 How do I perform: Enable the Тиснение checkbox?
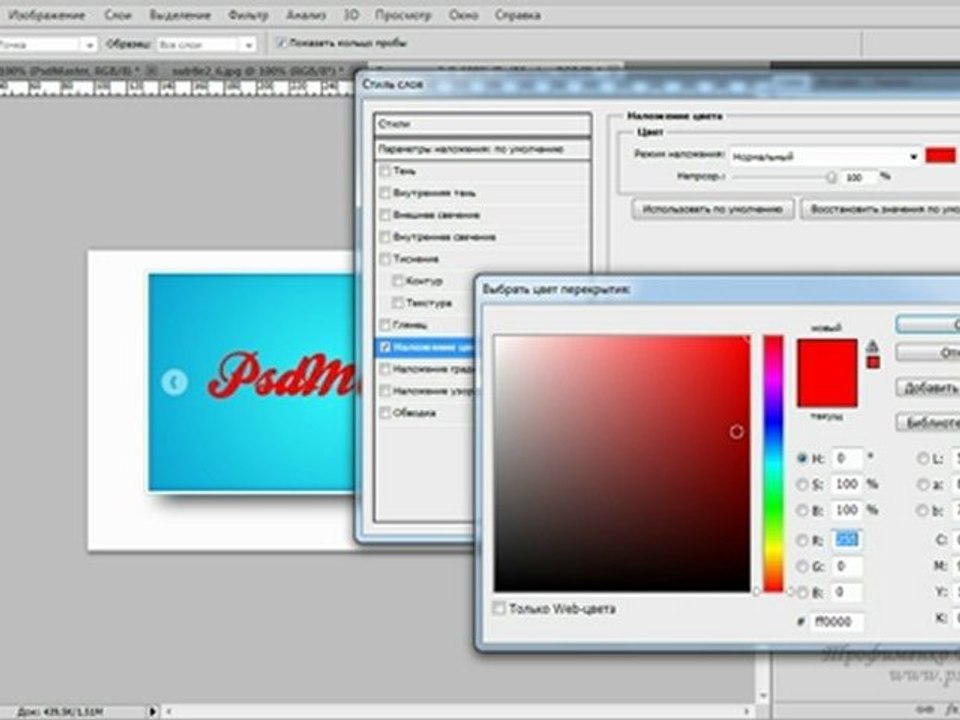[385, 259]
